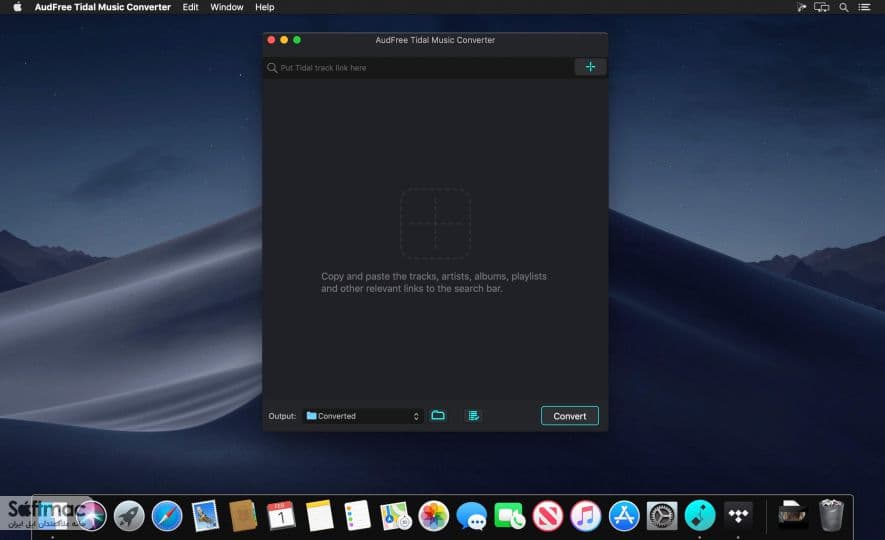
Task: Click the Convert button
Action: point(569,416)
